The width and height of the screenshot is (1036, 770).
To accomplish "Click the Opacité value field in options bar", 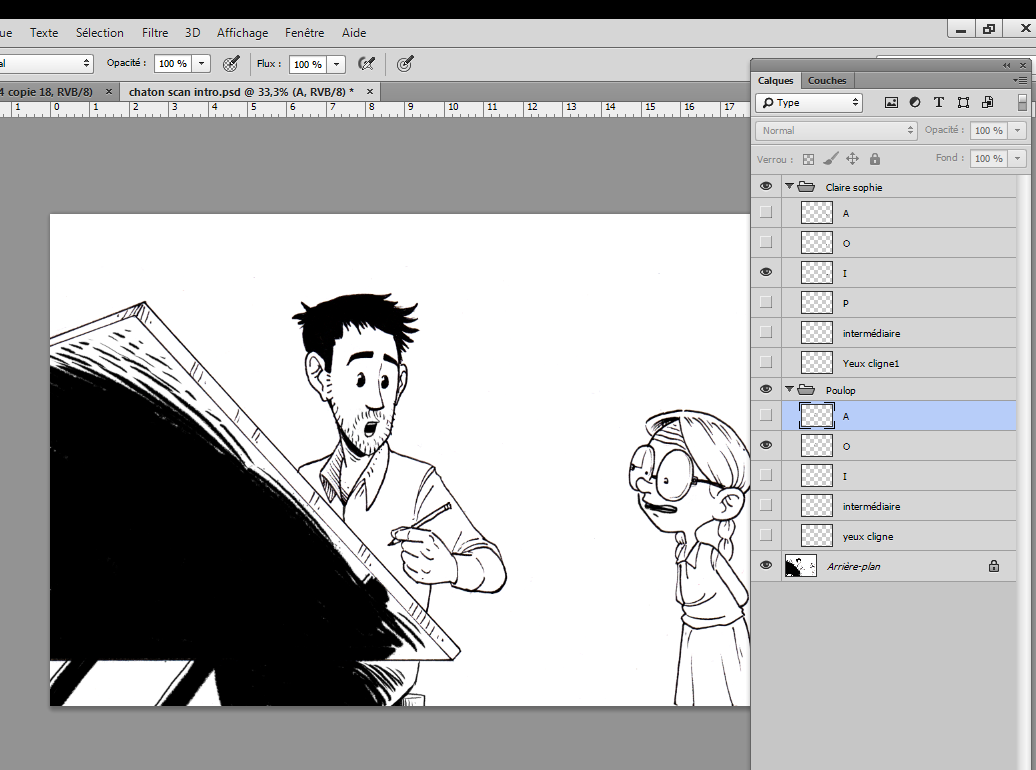I will (x=172, y=63).
